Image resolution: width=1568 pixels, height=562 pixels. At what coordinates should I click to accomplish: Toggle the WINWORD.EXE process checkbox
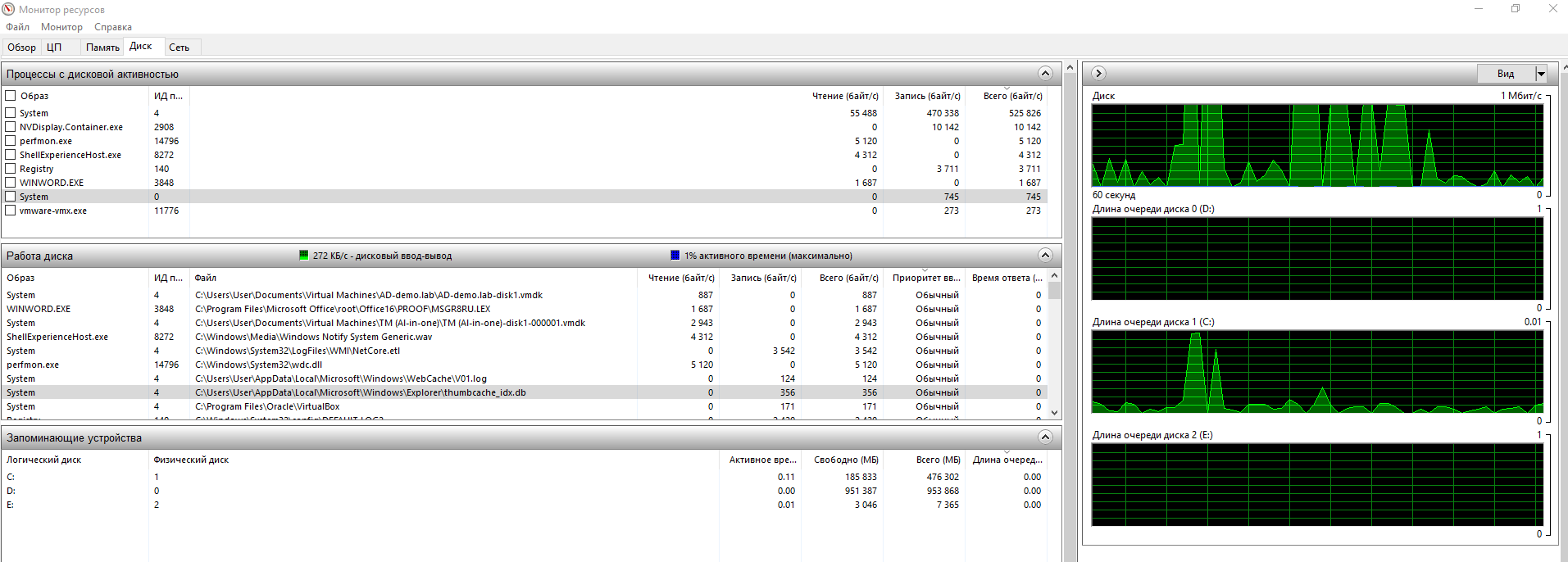[x=11, y=183]
